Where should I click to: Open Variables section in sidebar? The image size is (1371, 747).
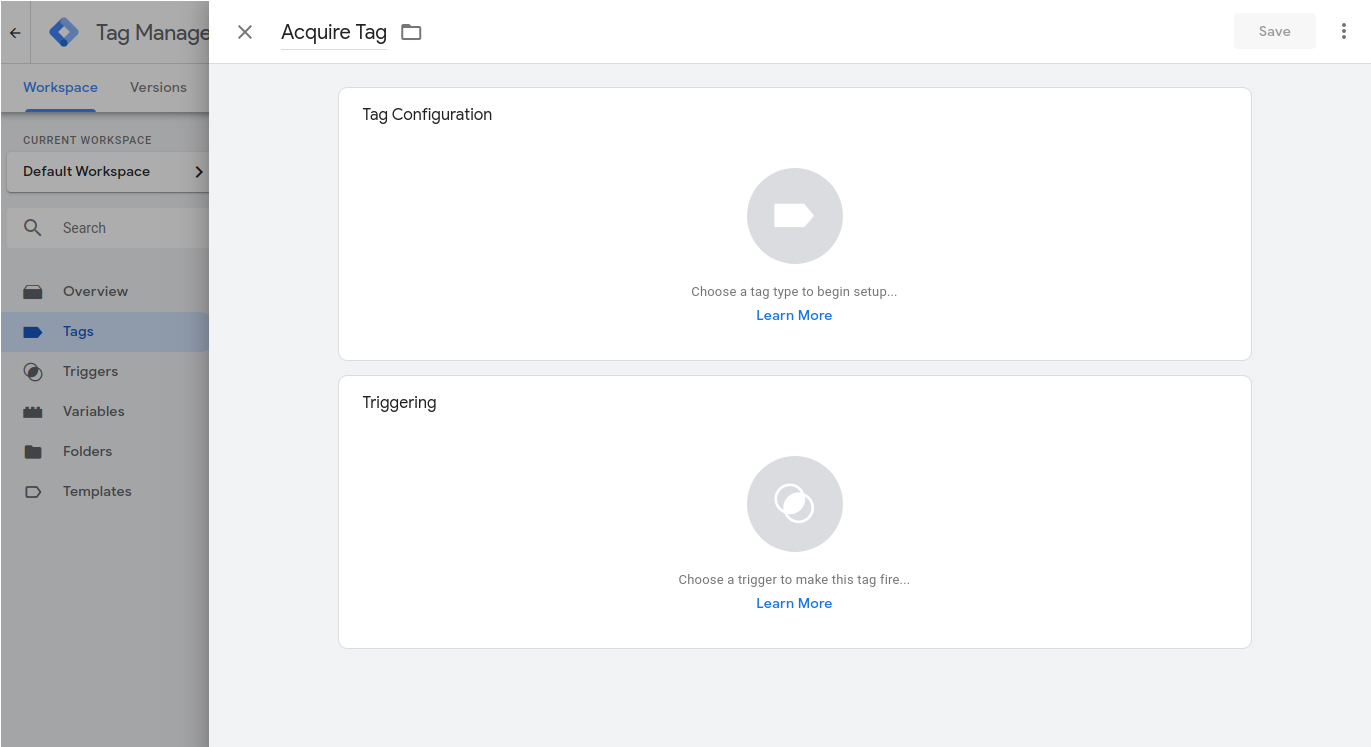(93, 411)
